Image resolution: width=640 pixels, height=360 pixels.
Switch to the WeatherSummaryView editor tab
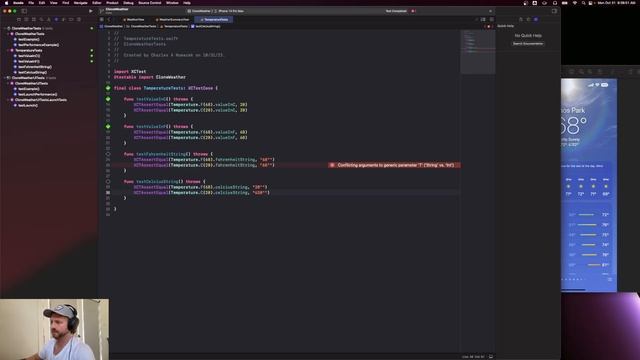point(172,19)
